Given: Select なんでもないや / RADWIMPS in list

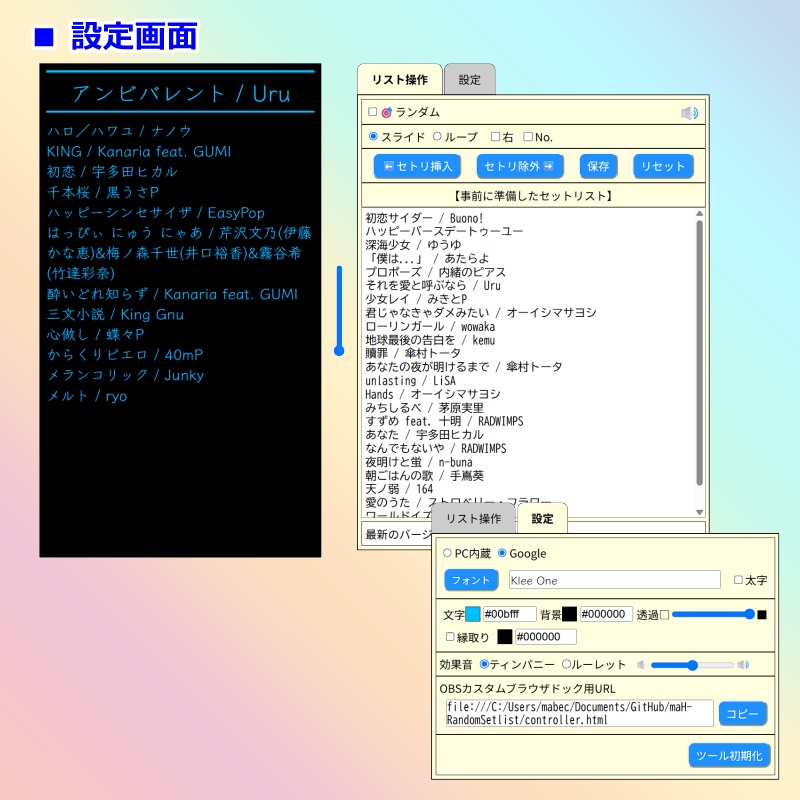Looking at the screenshot, I should point(436,448).
